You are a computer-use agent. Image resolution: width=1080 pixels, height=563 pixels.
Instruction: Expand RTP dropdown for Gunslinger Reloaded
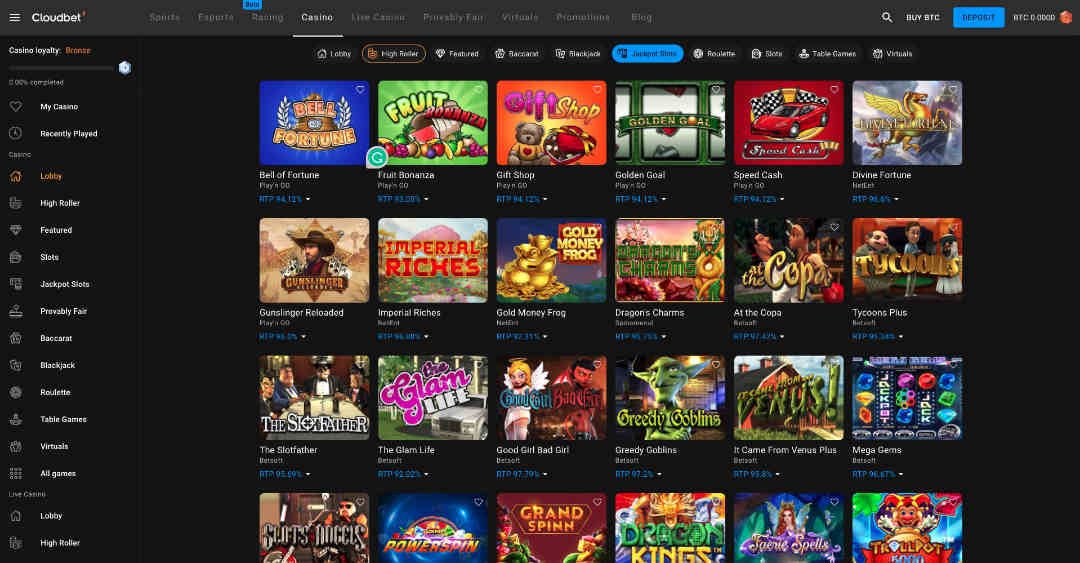pos(303,337)
